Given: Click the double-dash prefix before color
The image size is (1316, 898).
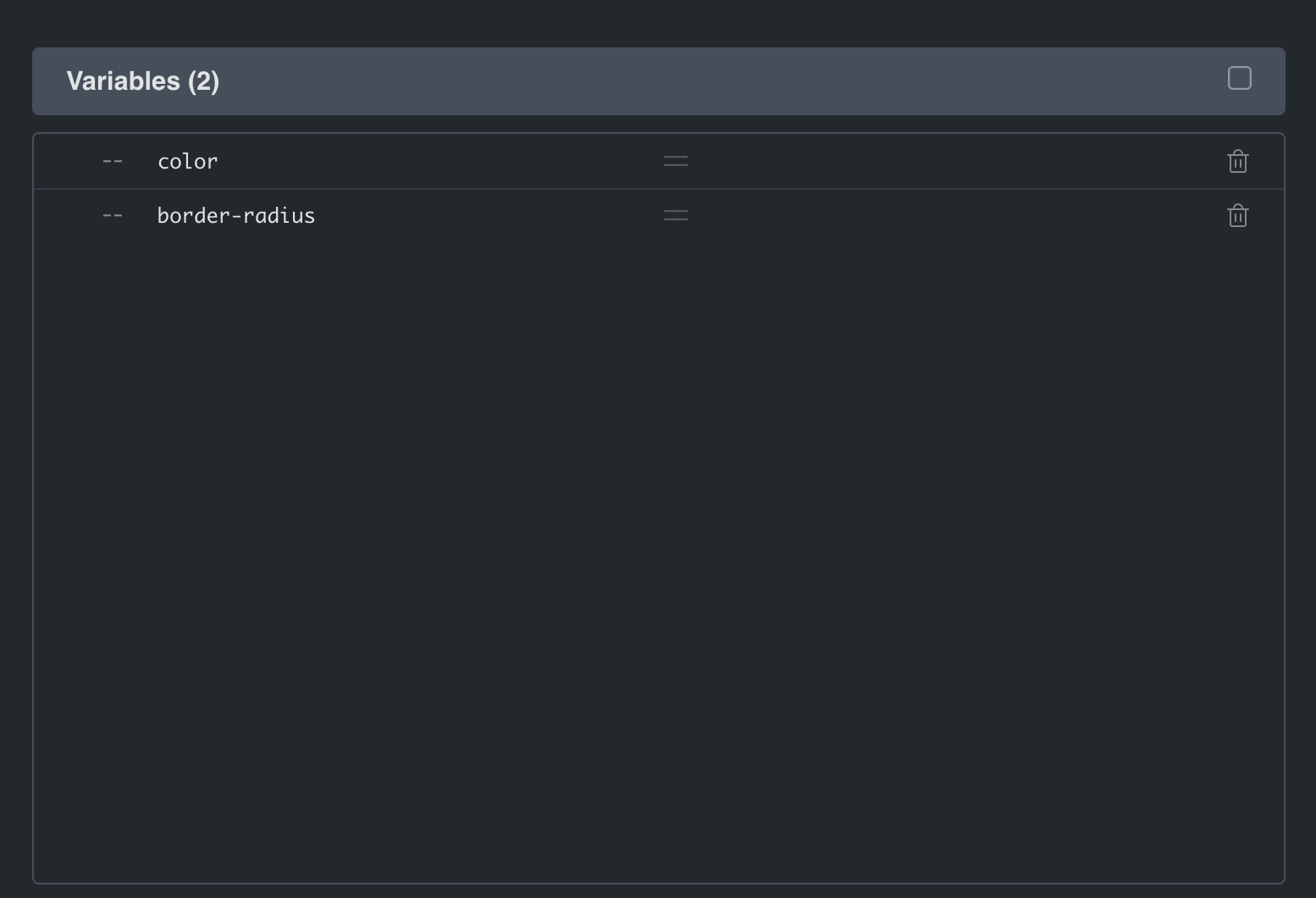Looking at the screenshot, I should pos(113,161).
